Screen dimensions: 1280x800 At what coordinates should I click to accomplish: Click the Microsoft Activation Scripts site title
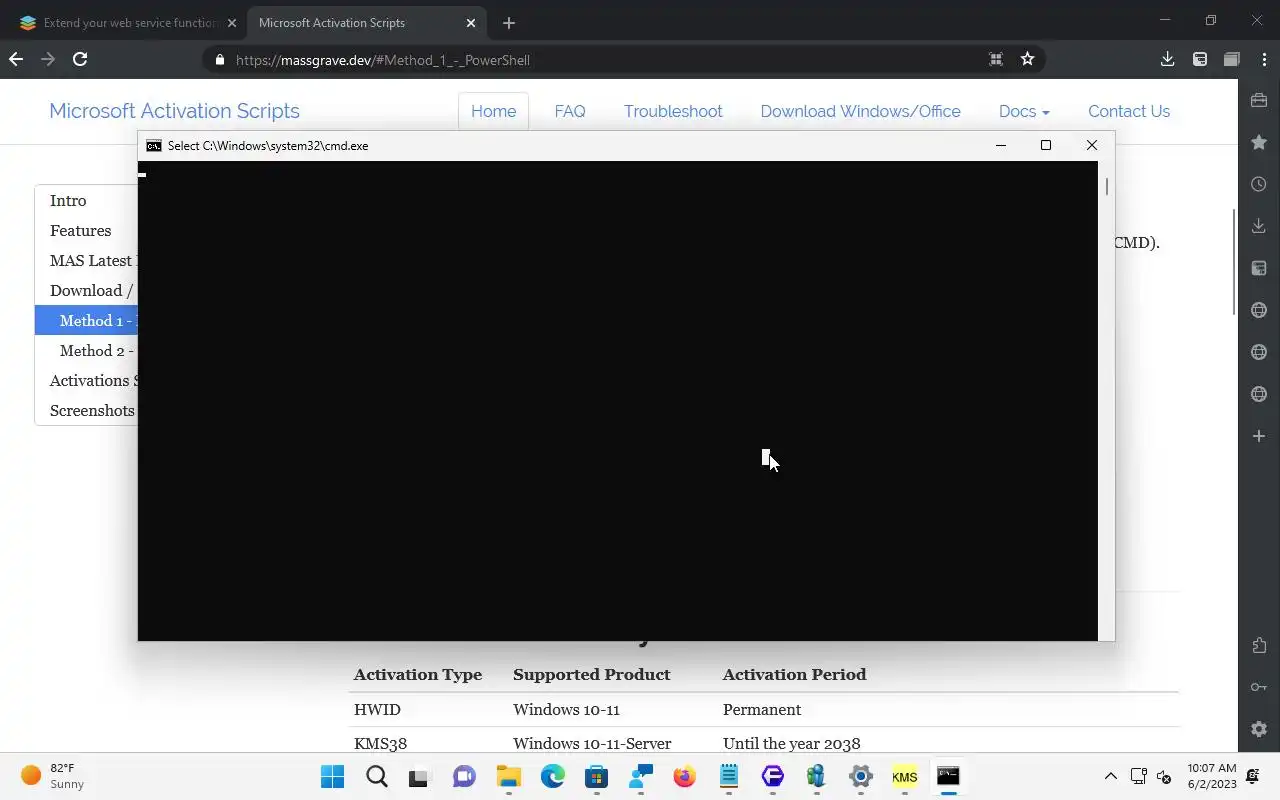174,111
